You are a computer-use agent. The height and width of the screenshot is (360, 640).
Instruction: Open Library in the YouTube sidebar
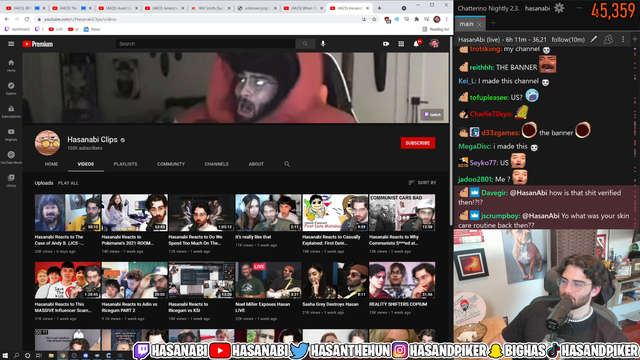11,180
